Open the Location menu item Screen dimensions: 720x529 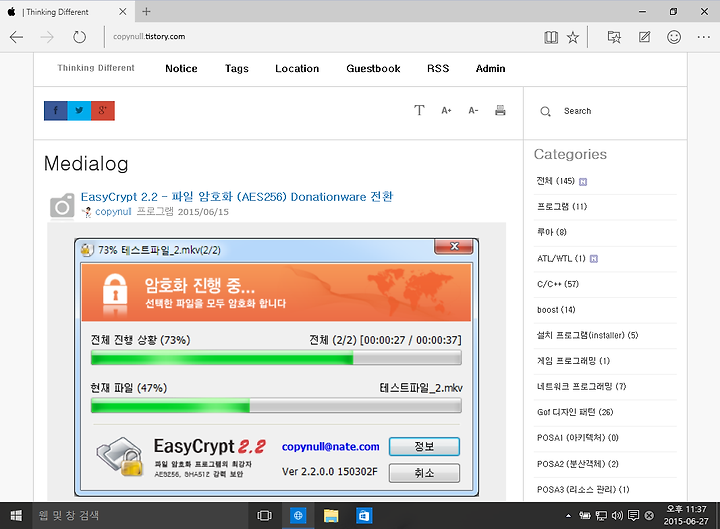[x=297, y=68]
